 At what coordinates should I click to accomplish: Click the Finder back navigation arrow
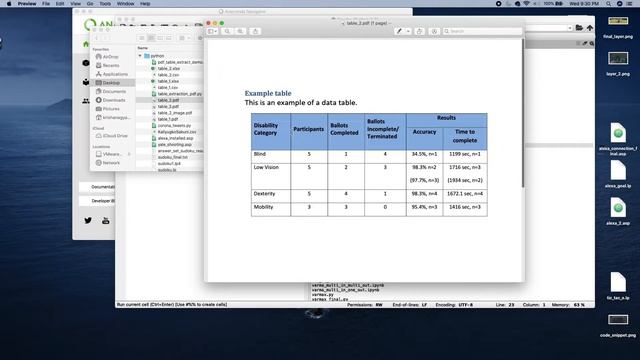97,38
